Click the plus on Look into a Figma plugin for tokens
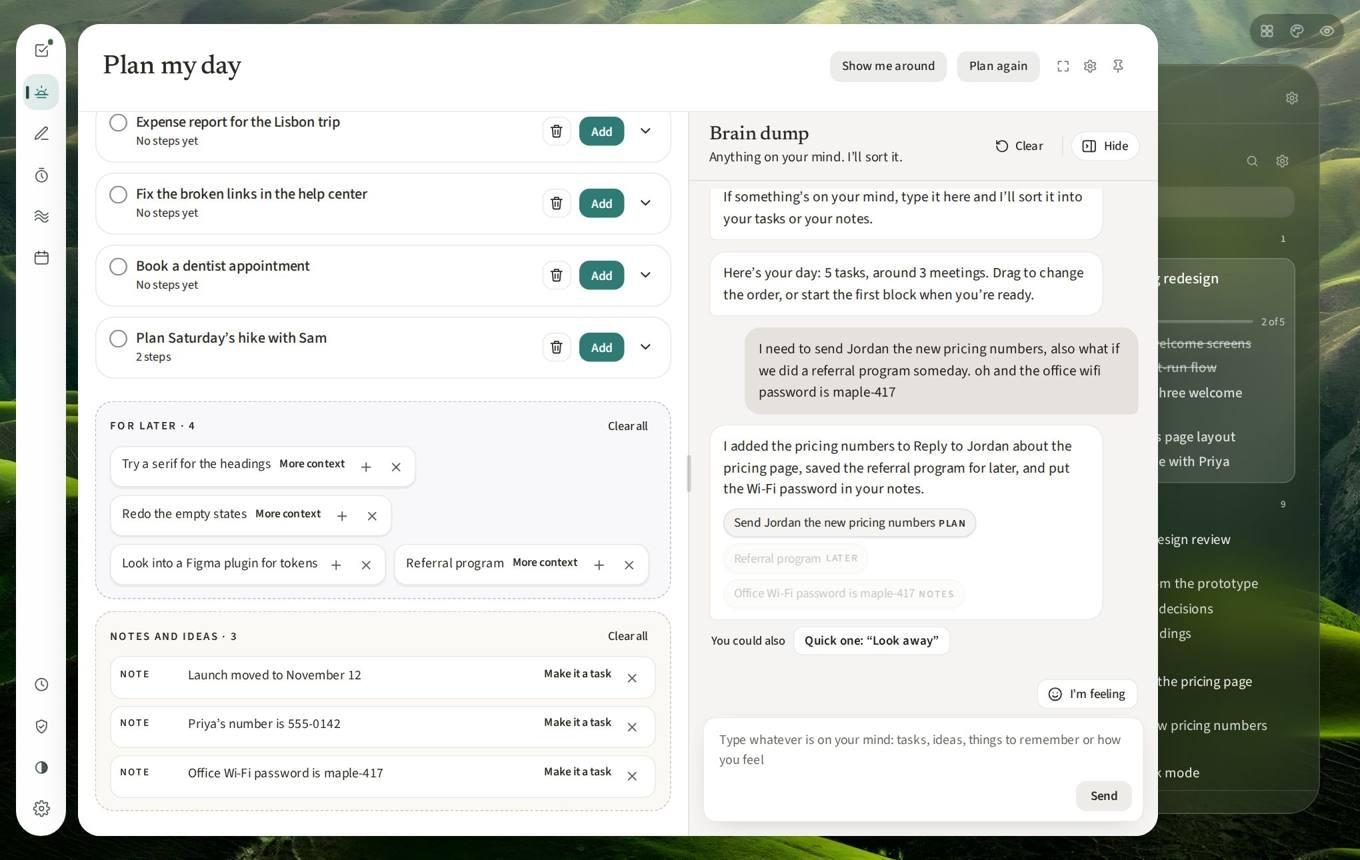The width and height of the screenshot is (1360, 860). (336, 565)
